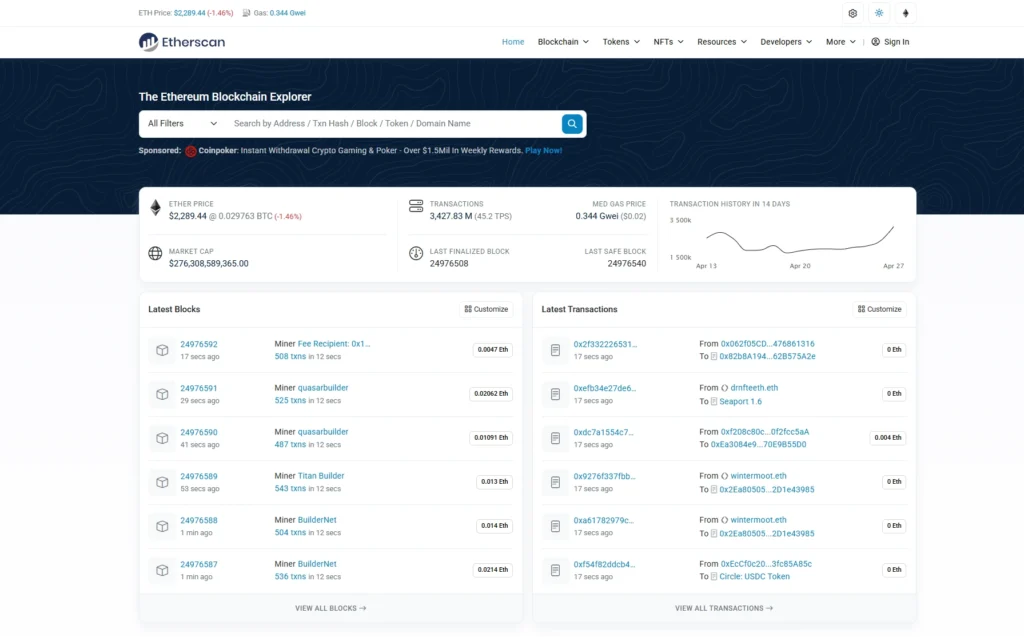Screen dimensions: 1024x637
Task: Customize the Latest Blocks panel
Action: (487, 309)
